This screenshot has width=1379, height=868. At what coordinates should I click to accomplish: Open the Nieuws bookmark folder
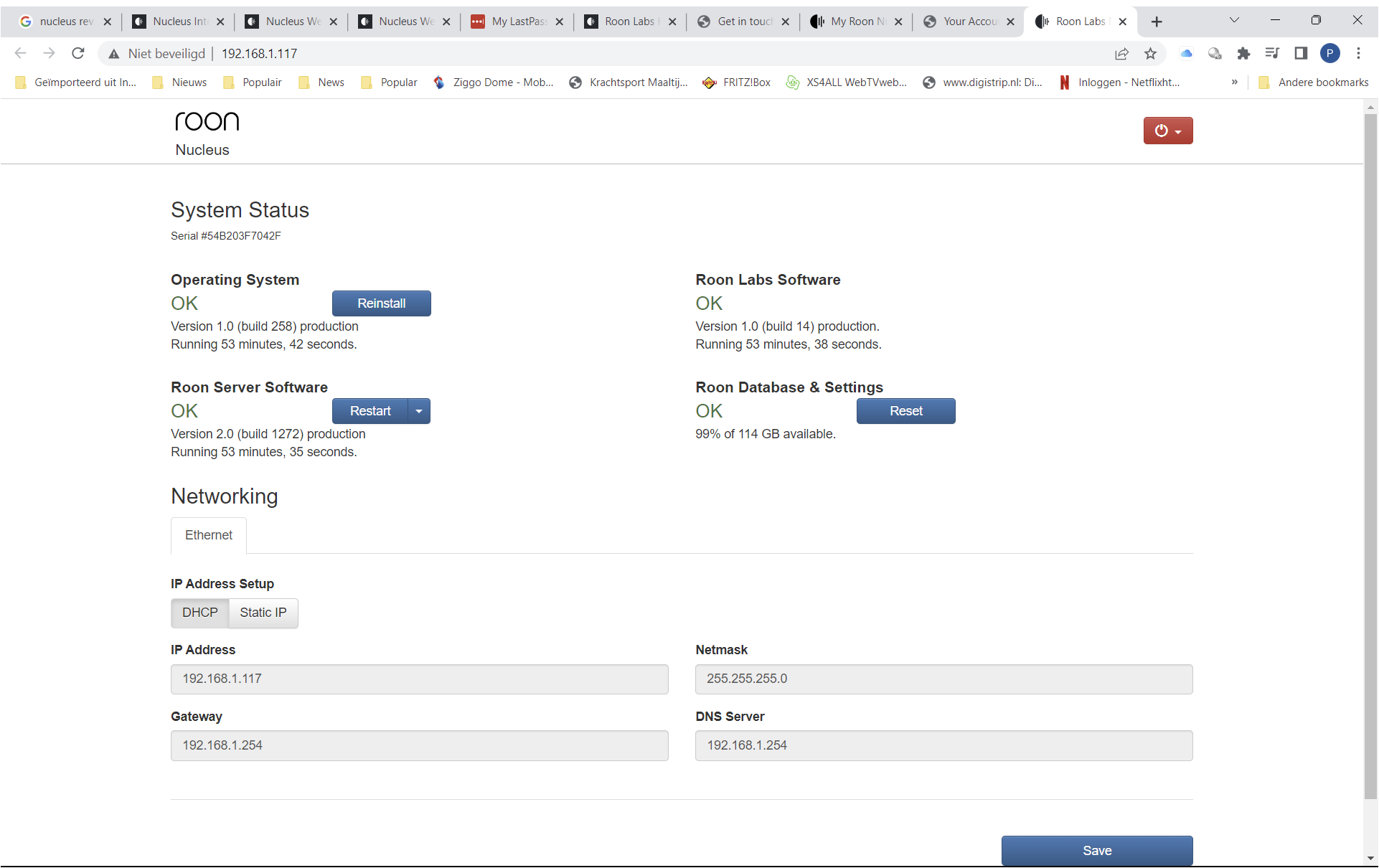pyautogui.click(x=180, y=82)
